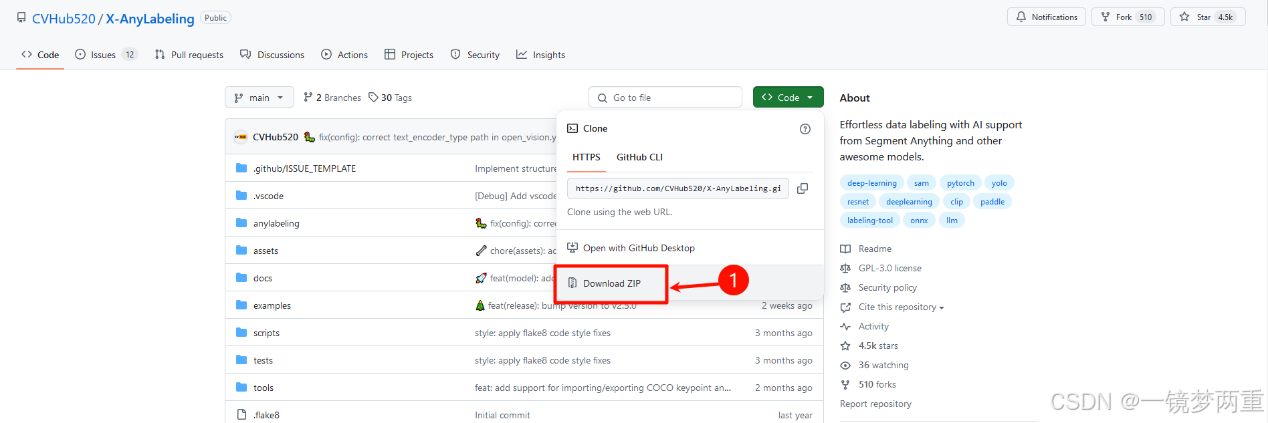Open the docs folder

(x=262, y=278)
